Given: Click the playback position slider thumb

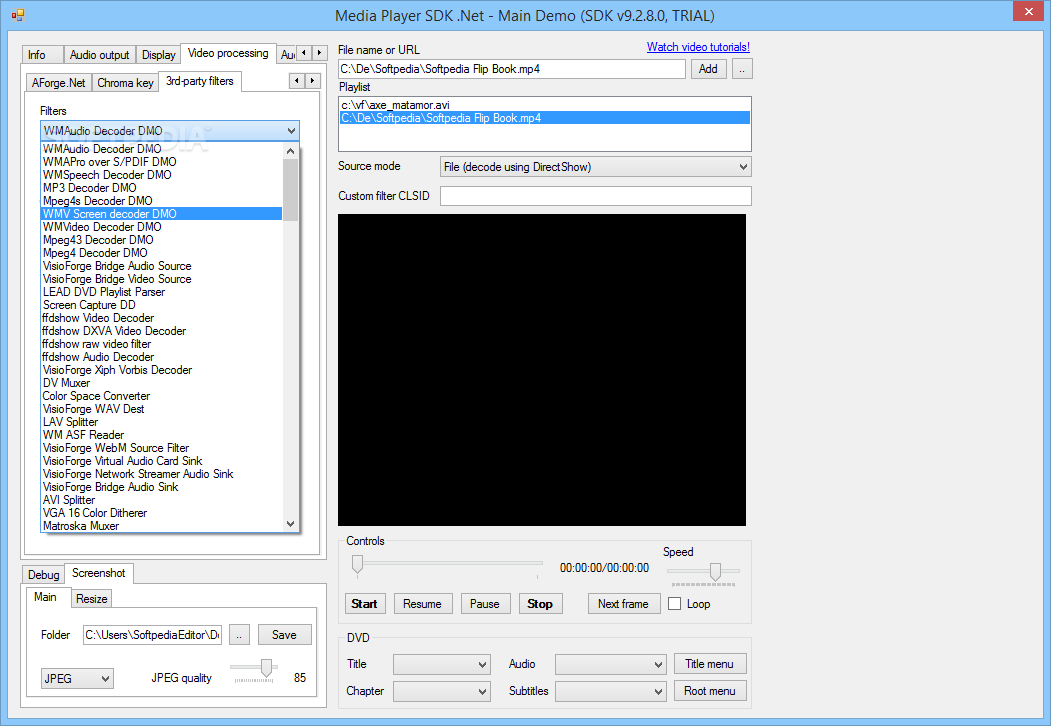Looking at the screenshot, I should coord(357,565).
